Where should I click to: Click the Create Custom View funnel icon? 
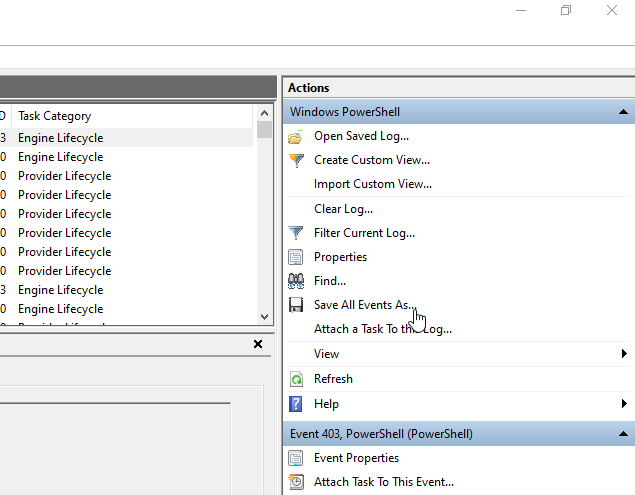coord(296,160)
